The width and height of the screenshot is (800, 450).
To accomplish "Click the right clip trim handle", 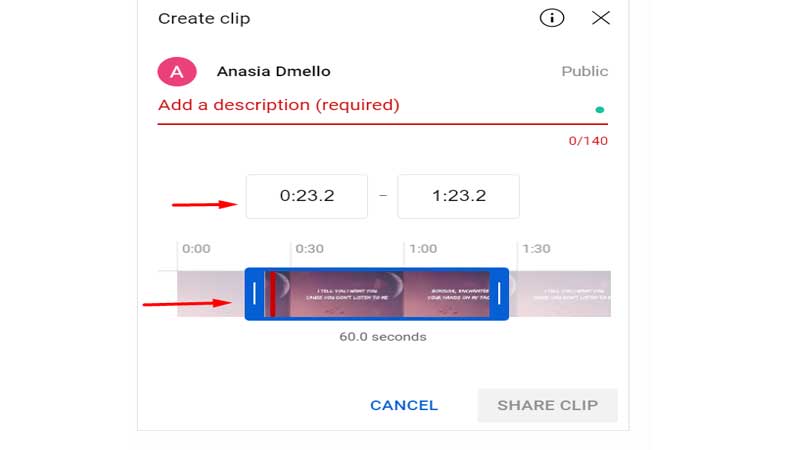I will [499, 294].
